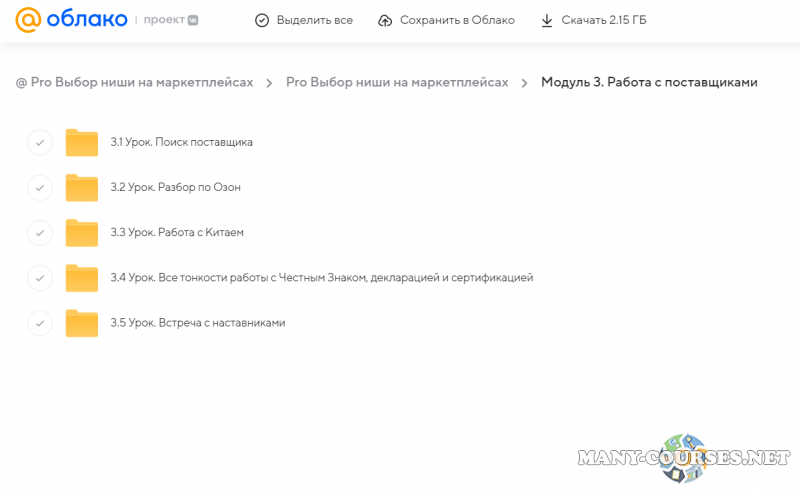Click the save to cloud icon
Image resolution: width=800 pixels, height=491 pixels.
tap(385, 20)
